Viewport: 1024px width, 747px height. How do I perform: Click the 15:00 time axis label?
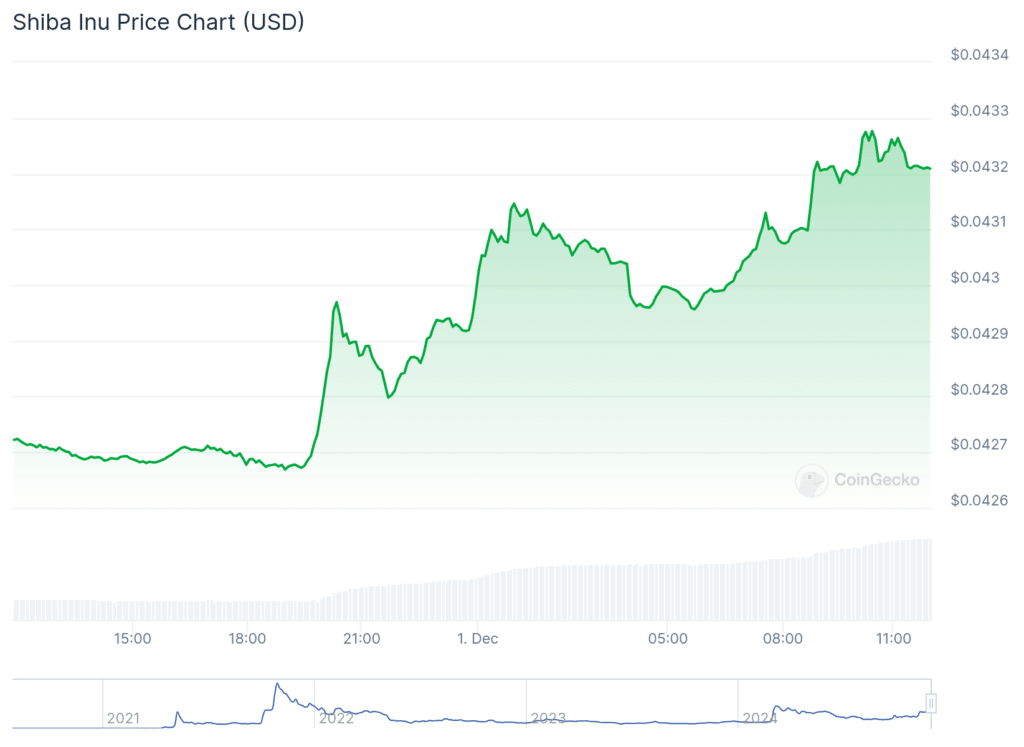[x=132, y=638]
